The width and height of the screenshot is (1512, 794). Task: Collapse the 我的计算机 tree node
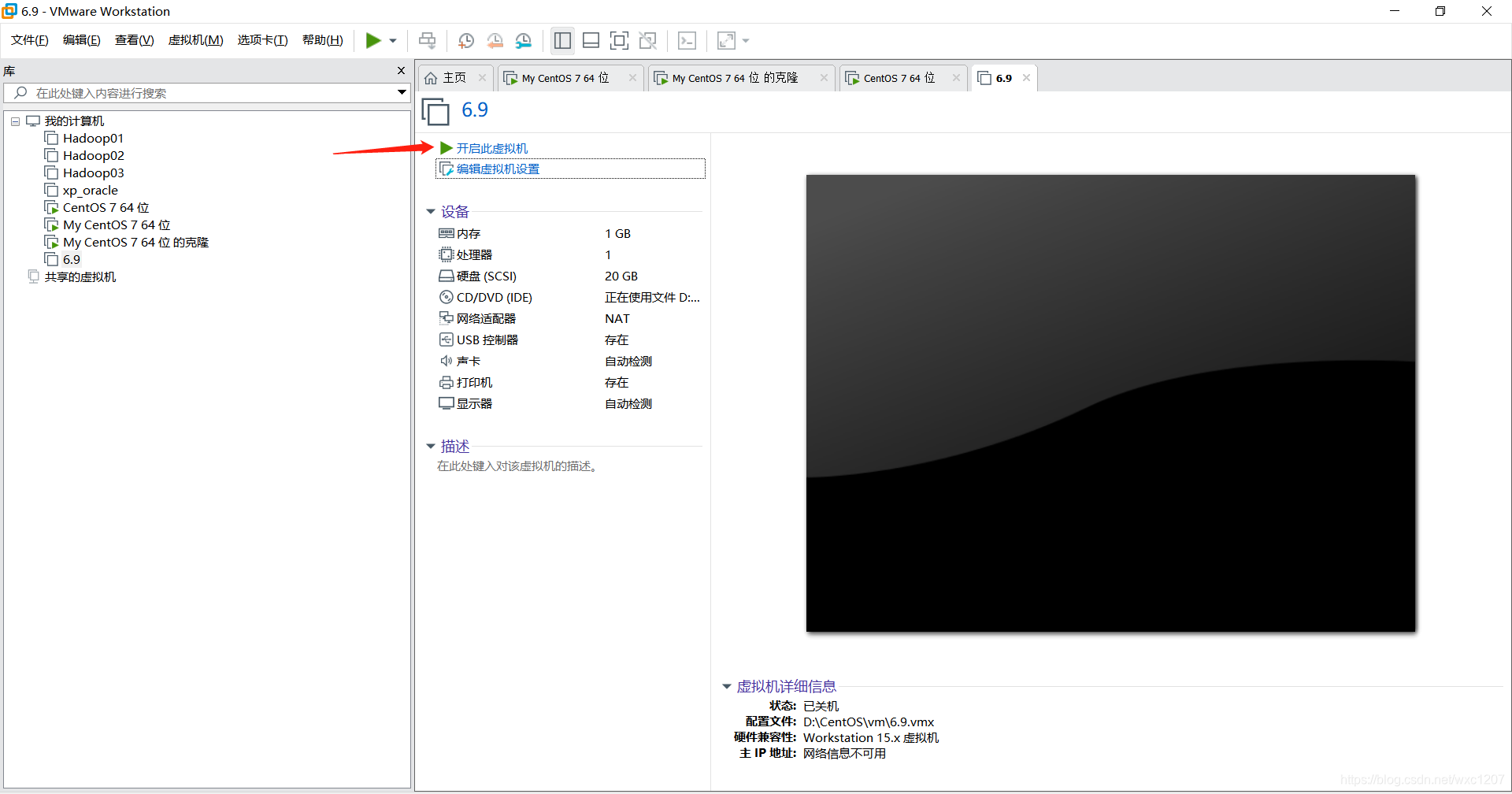[x=15, y=121]
